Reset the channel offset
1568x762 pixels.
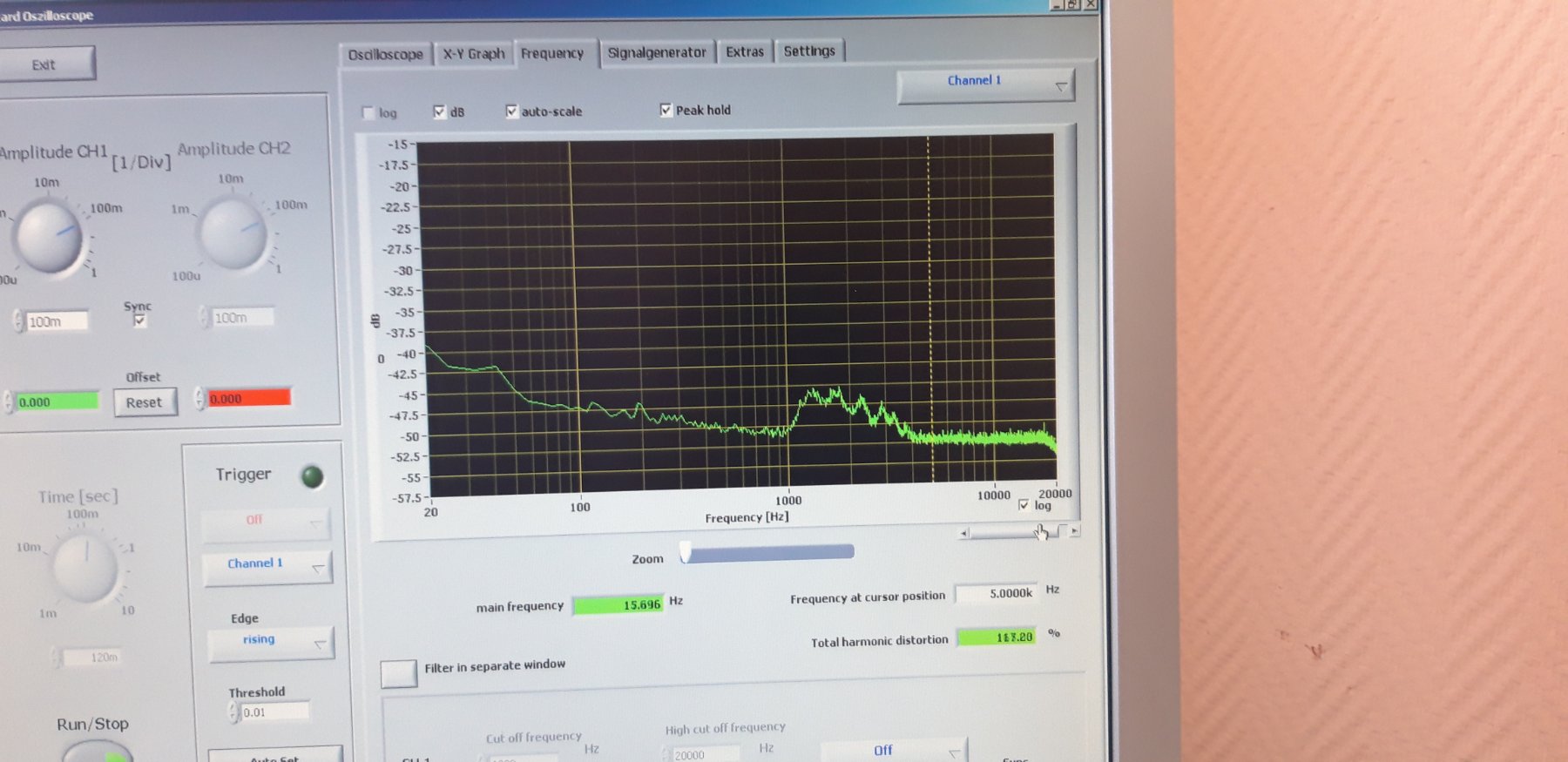(x=144, y=402)
